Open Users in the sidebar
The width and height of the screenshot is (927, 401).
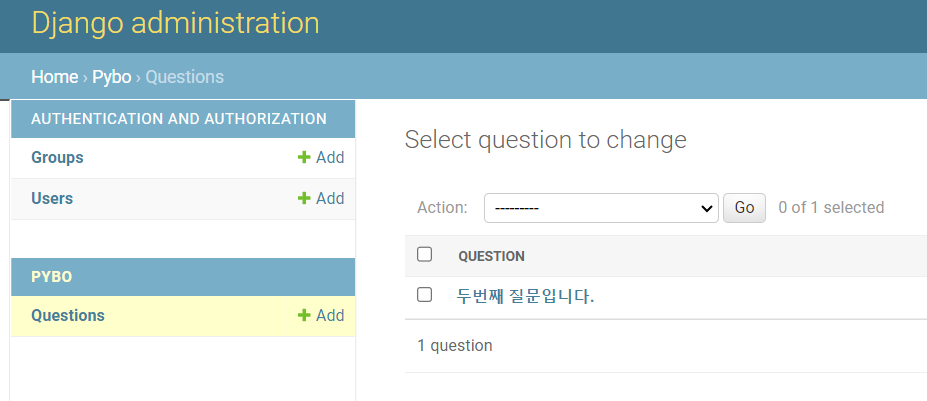52,199
